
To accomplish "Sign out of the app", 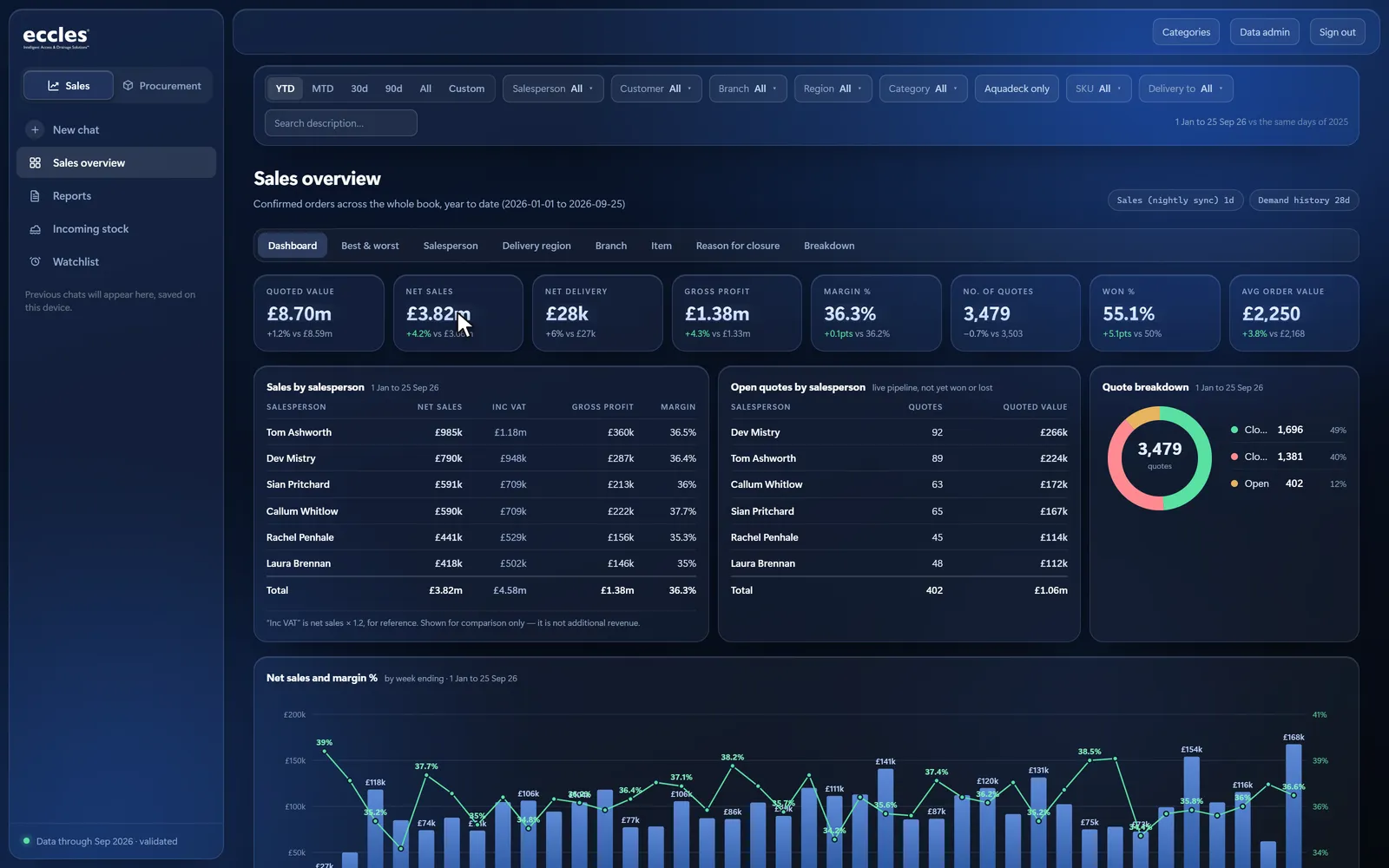I will (1337, 32).
